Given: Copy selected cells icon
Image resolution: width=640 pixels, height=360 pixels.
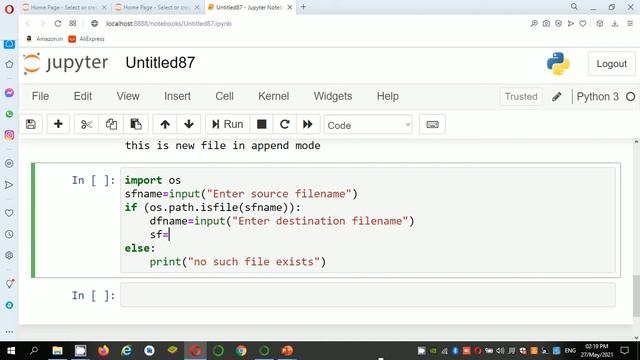Looking at the screenshot, I should tap(111, 124).
